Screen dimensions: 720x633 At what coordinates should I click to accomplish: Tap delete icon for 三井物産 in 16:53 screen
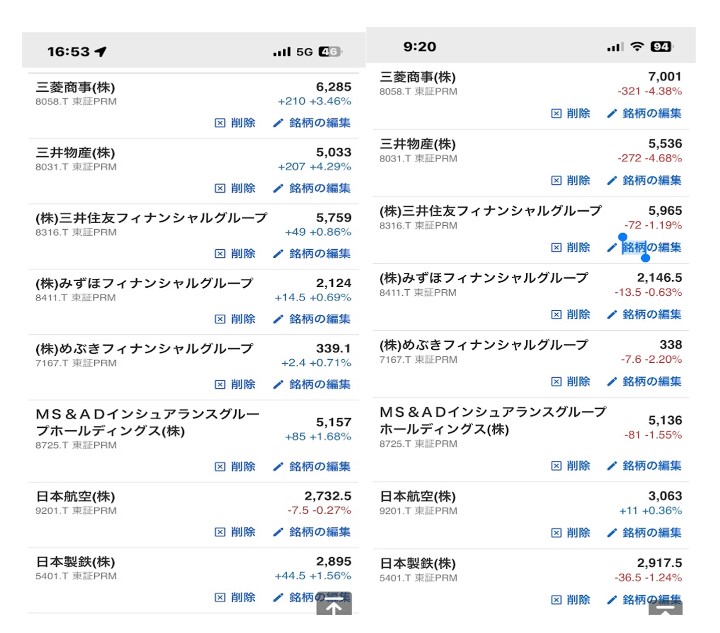(220, 188)
